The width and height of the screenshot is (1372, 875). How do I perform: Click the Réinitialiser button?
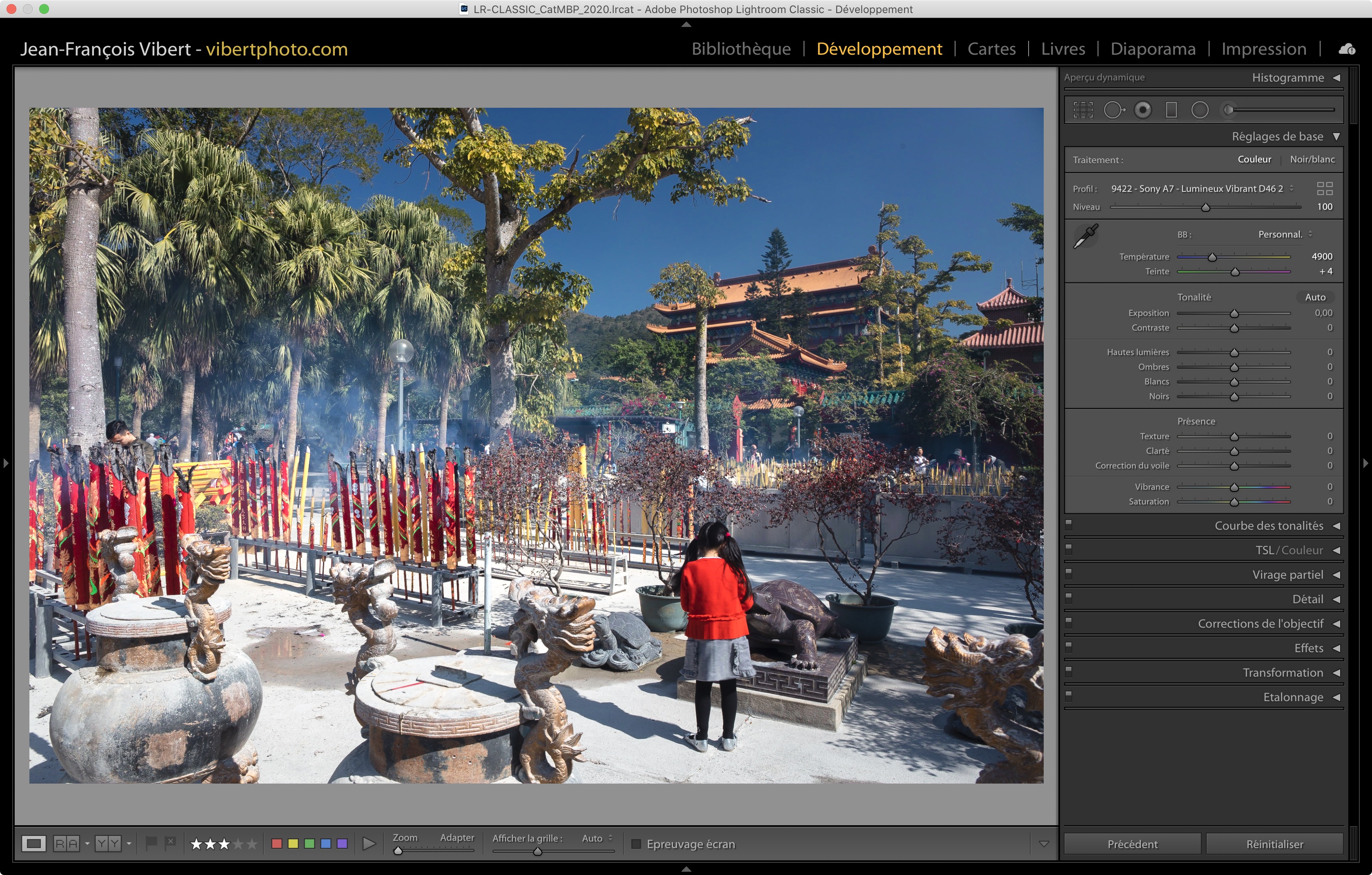pyautogui.click(x=1274, y=844)
